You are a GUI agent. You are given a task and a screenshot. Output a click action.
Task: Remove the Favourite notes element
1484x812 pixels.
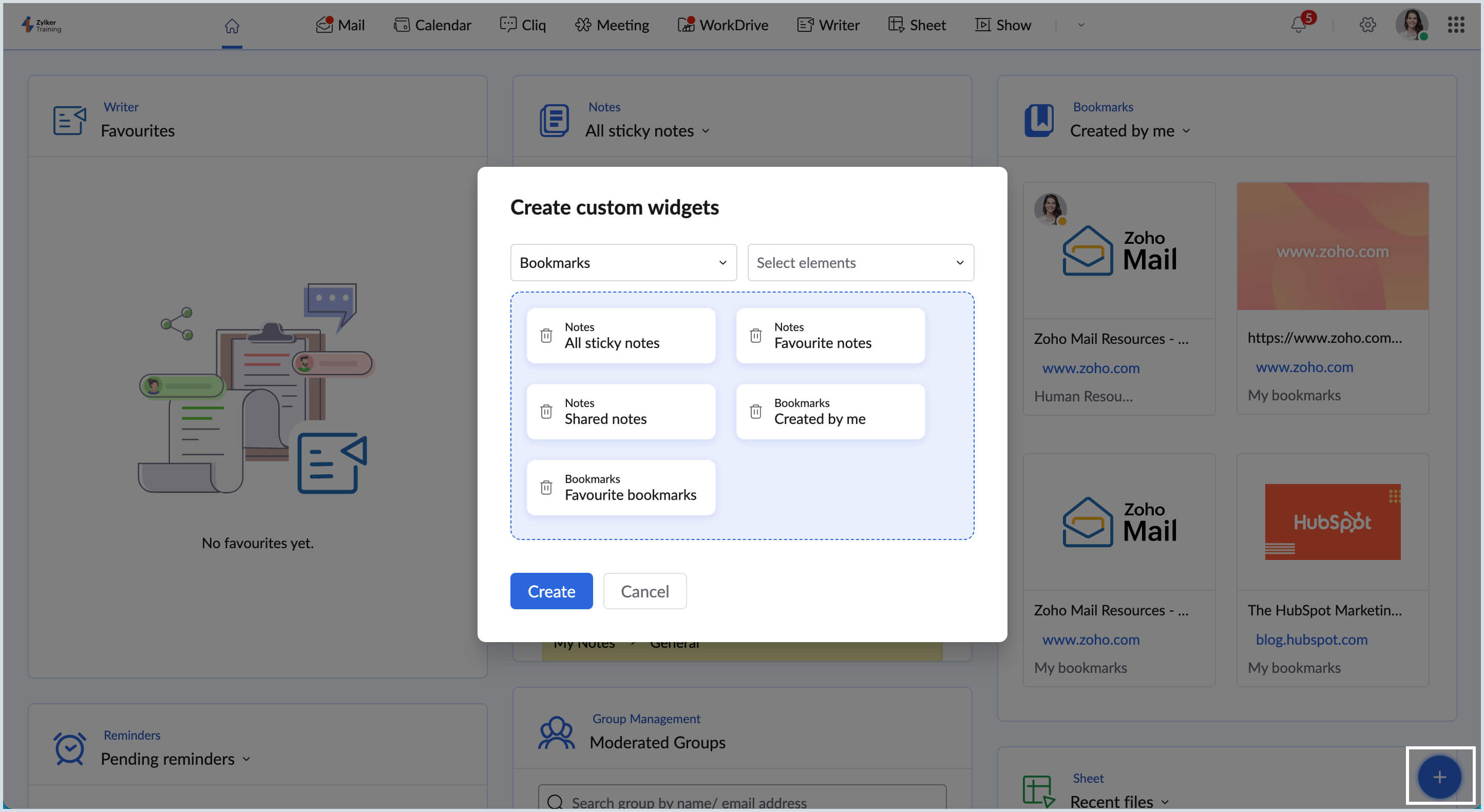tap(756, 335)
